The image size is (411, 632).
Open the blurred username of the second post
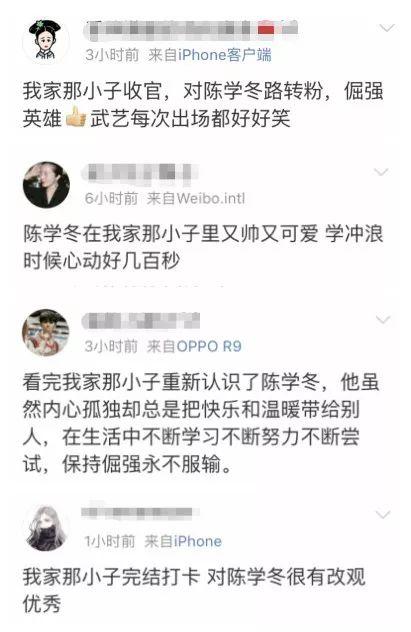pos(140,173)
